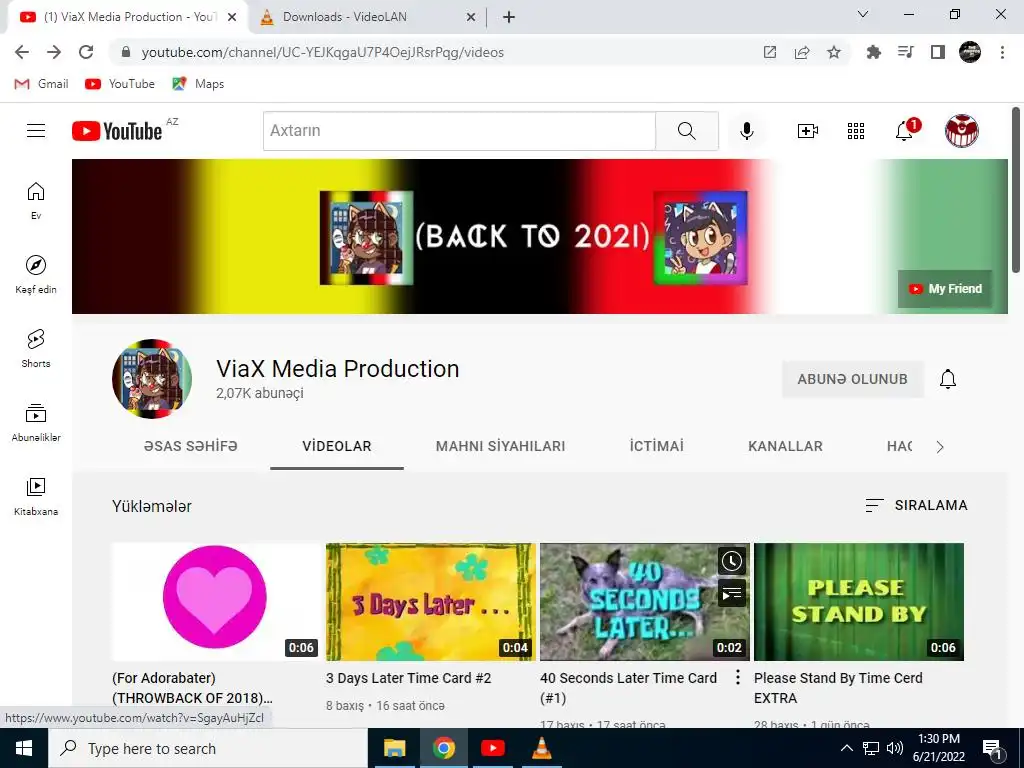This screenshot has height=768, width=1024.
Task: Close the ViaX Media Production tab
Action: pyautogui.click(x=232, y=17)
